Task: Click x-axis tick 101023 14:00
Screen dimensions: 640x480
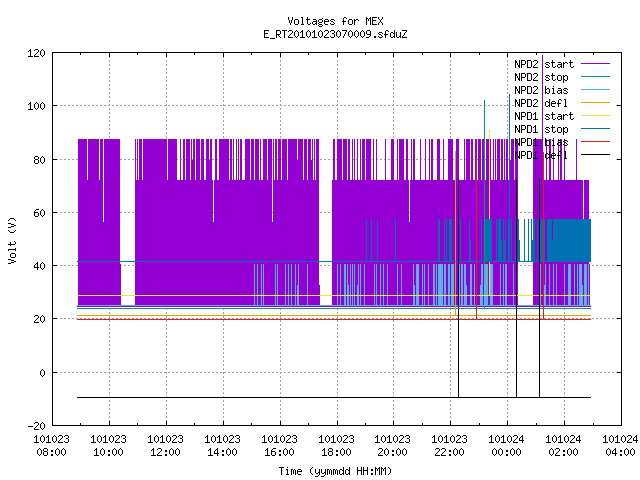Action: (x=222, y=446)
